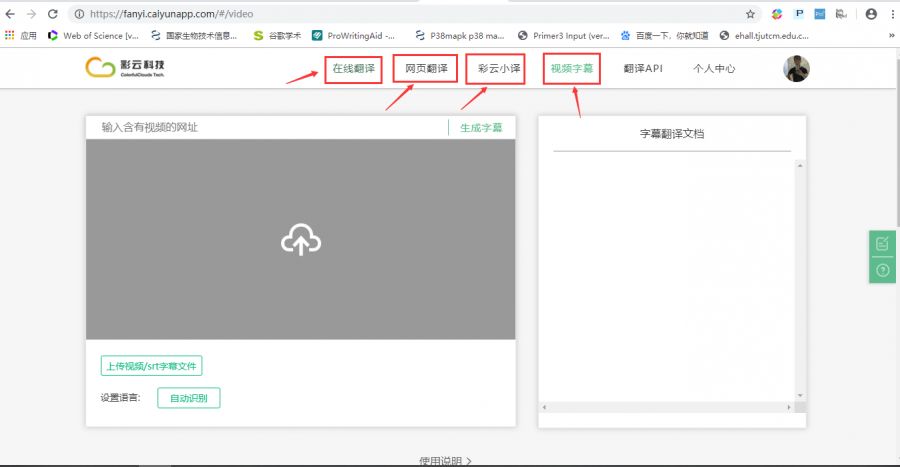The image size is (900, 467).
Task: Switch to the 在线翻译 tab
Action: tap(354, 69)
